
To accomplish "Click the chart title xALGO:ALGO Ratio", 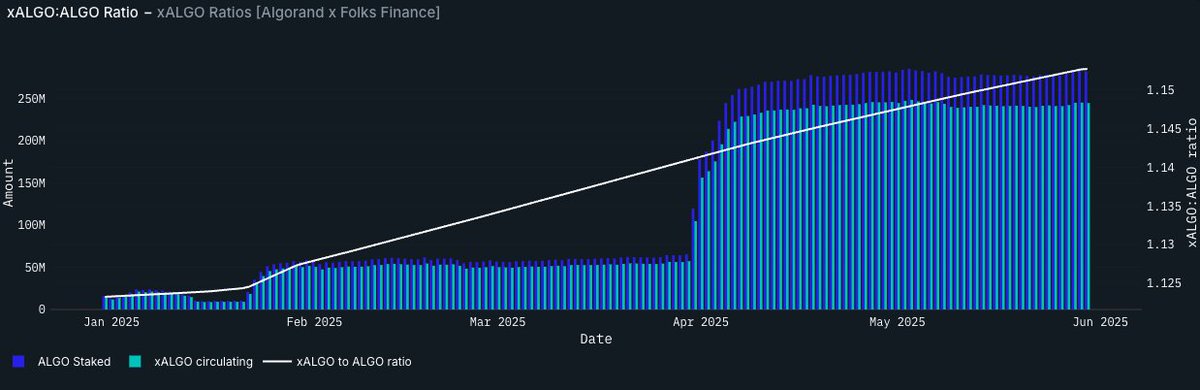I will [x=72, y=12].
